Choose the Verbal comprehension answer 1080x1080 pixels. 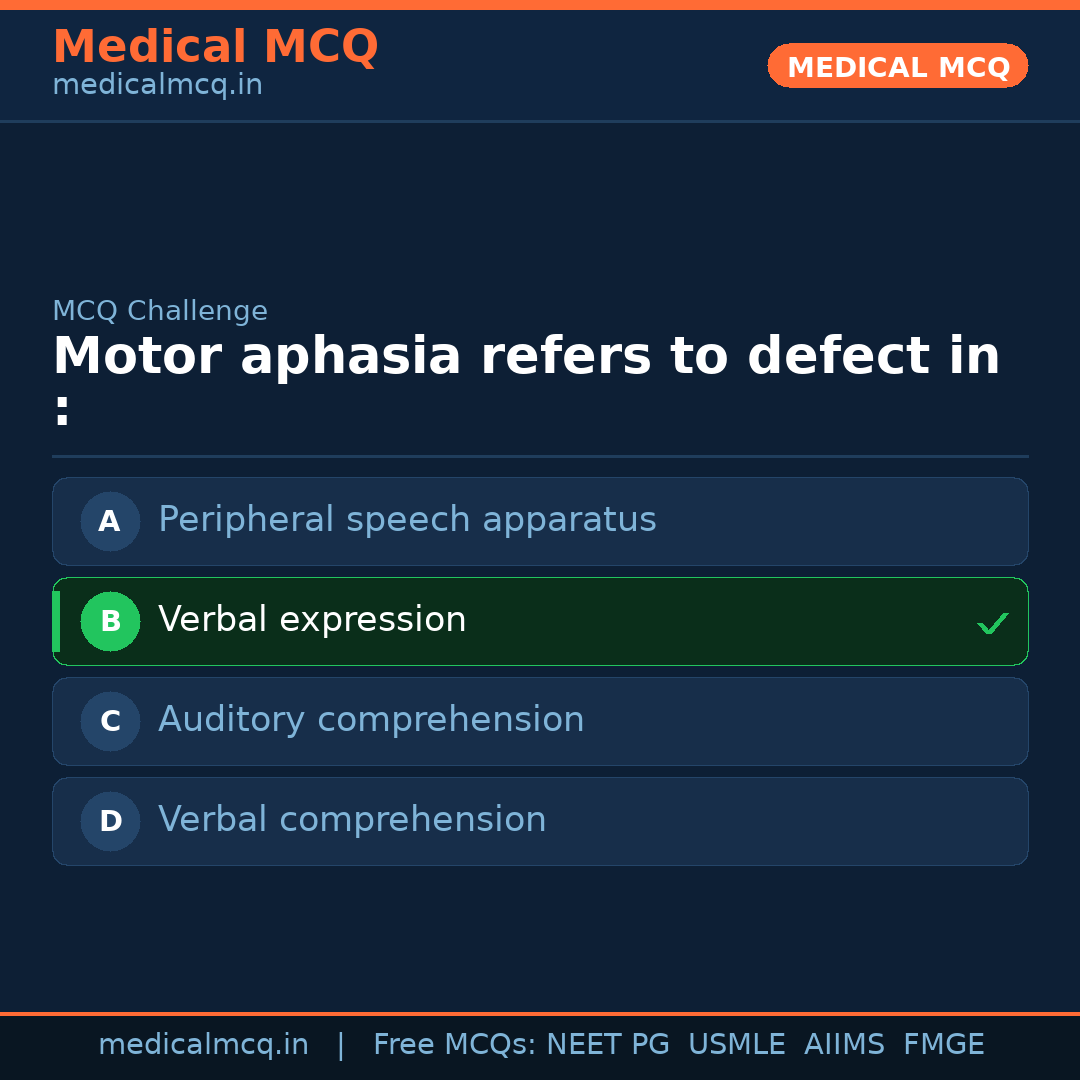coord(352,820)
